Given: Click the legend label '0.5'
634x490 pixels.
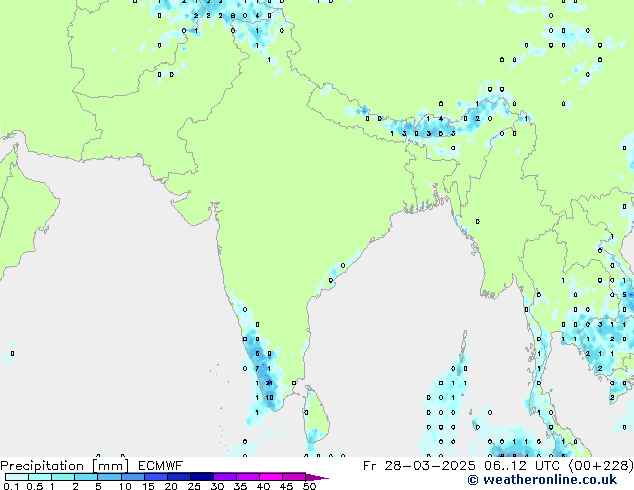Looking at the screenshot, I should click(x=35, y=486).
